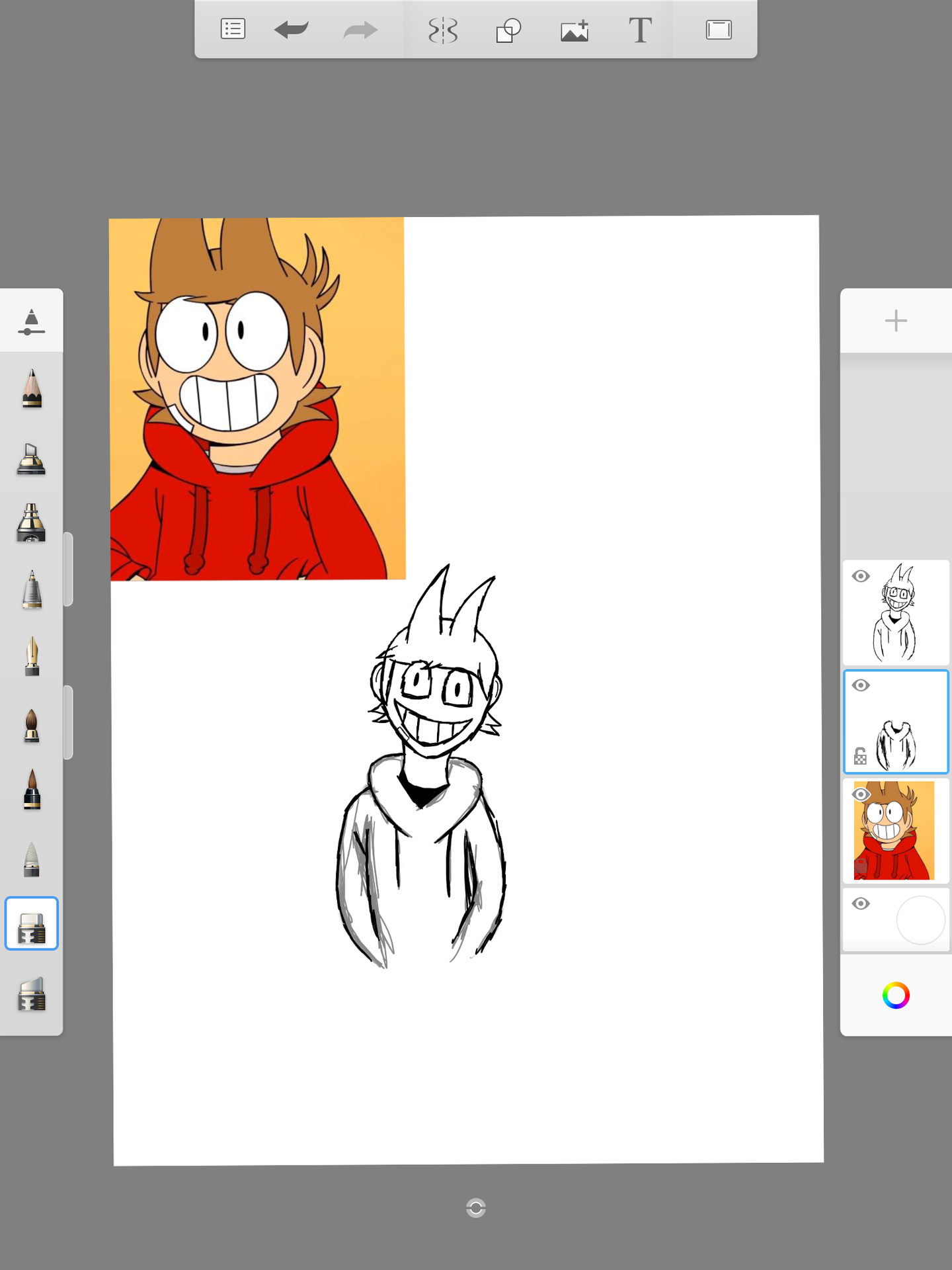The width and height of the screenshot is (952, 1270).
Task: Select the fountain ink pen brush
Action: [32, 656]
